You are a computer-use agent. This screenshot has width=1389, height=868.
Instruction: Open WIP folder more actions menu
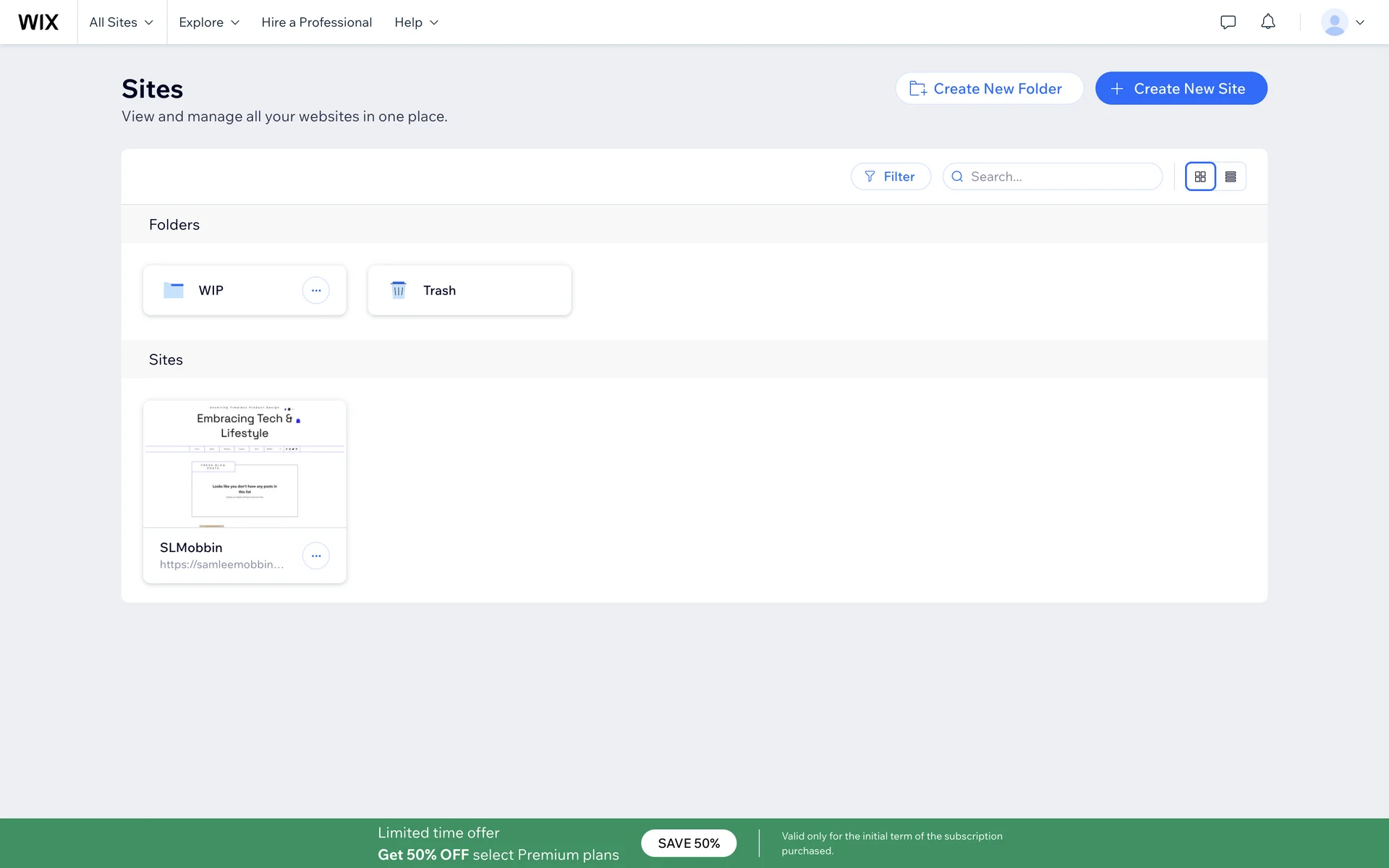[x=315, y=290]
